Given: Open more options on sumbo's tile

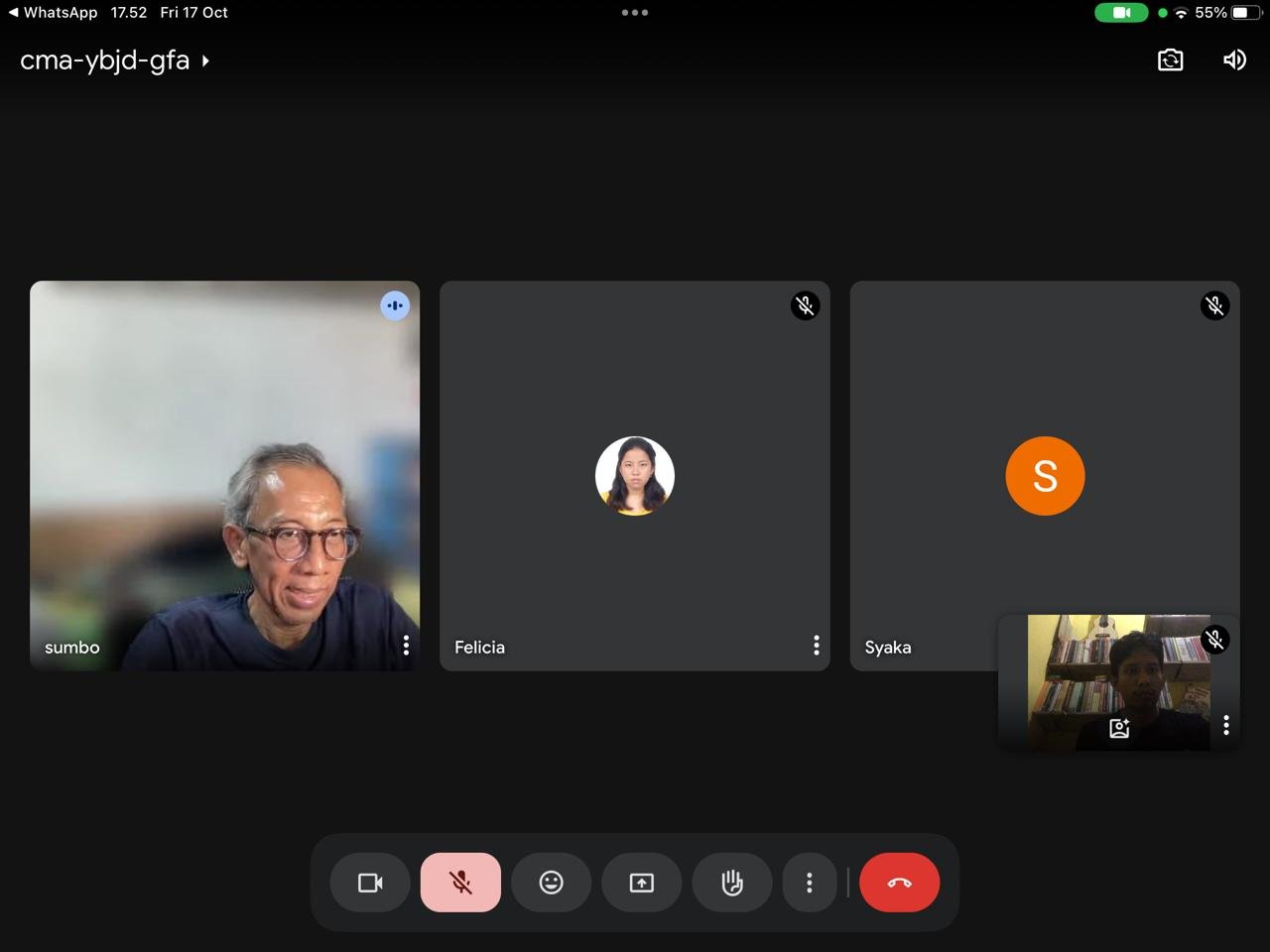Looking at the screenshot, I should (406, 646).
